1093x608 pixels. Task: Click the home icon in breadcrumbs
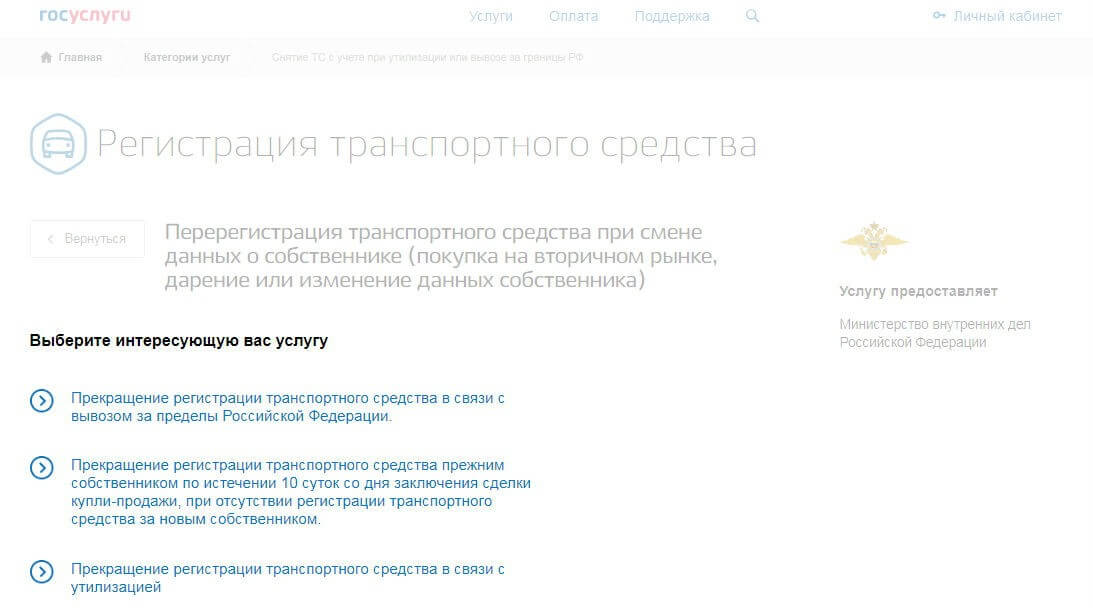46,57
